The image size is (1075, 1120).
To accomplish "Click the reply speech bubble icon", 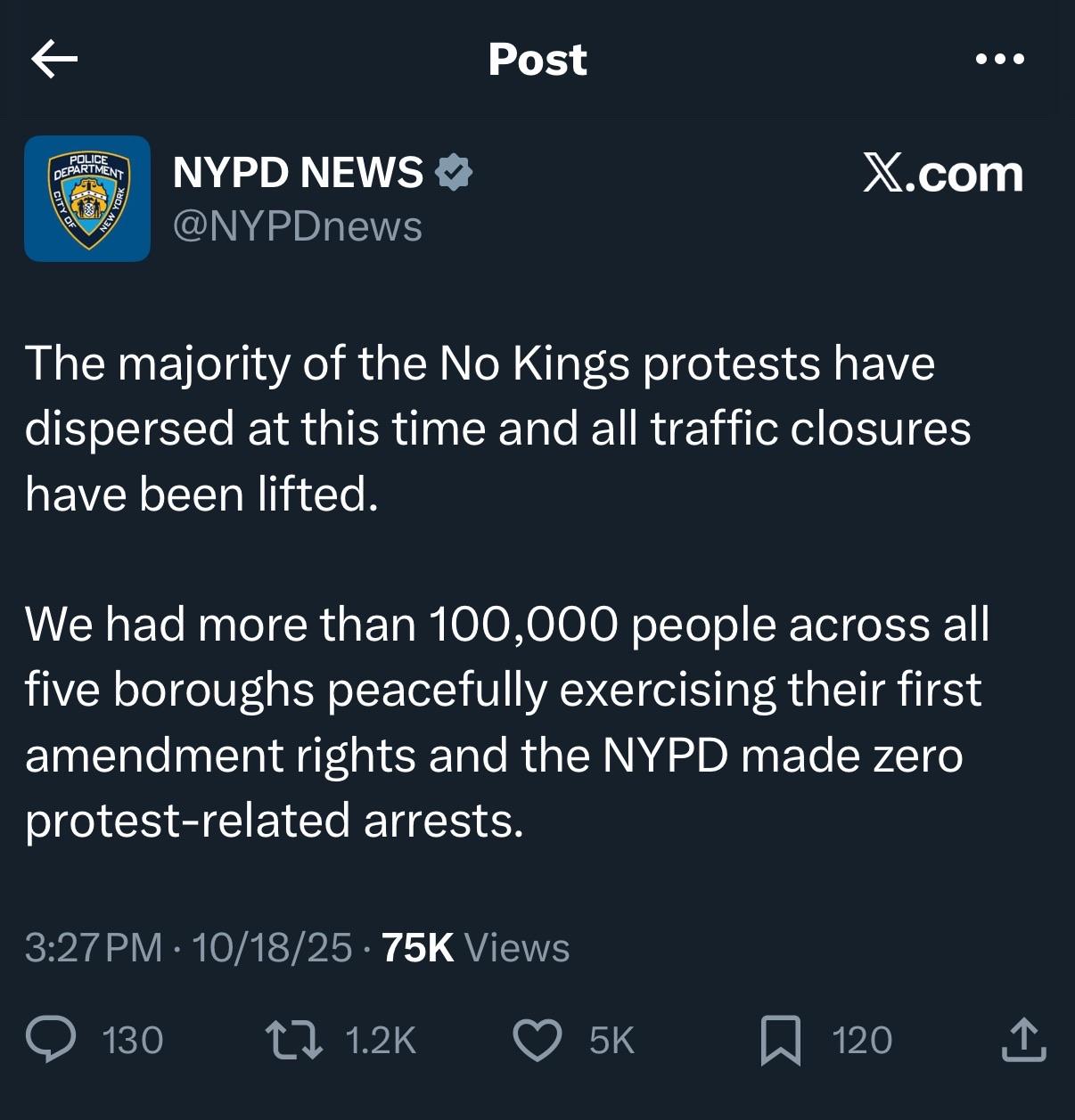I will point(51,1040).
